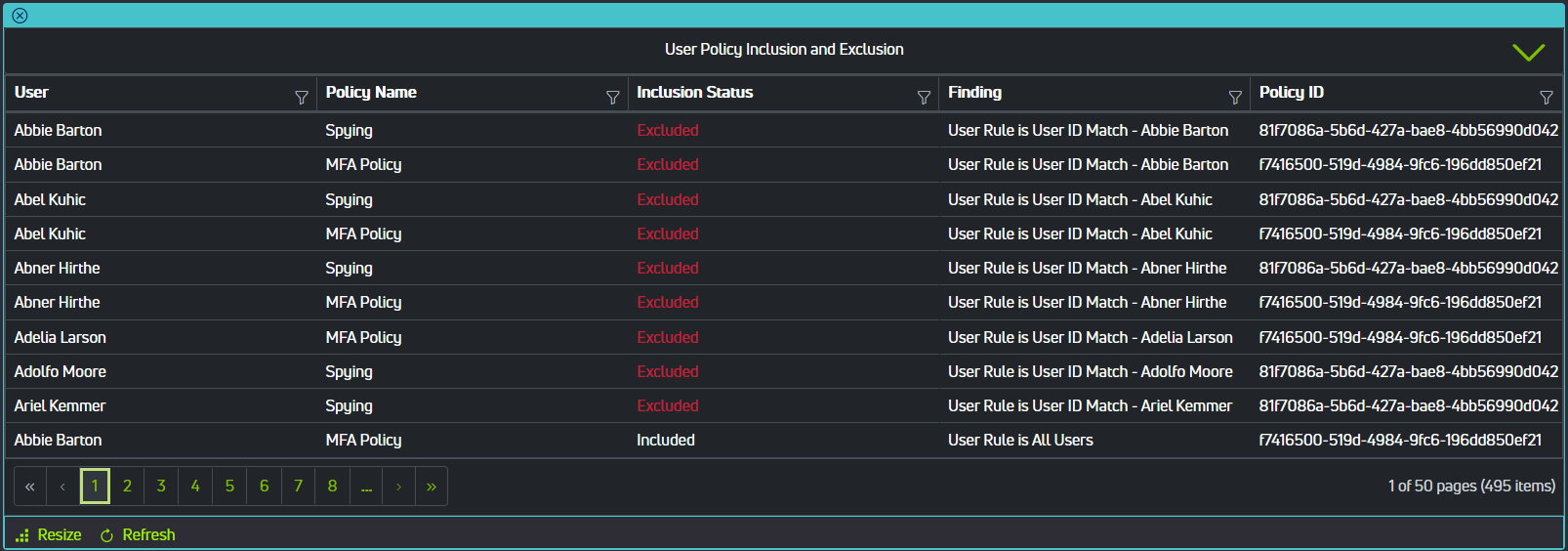Screen dimensions: 1568x551
Task: Close the panel with the circled X icon
Action: point(20,16)
